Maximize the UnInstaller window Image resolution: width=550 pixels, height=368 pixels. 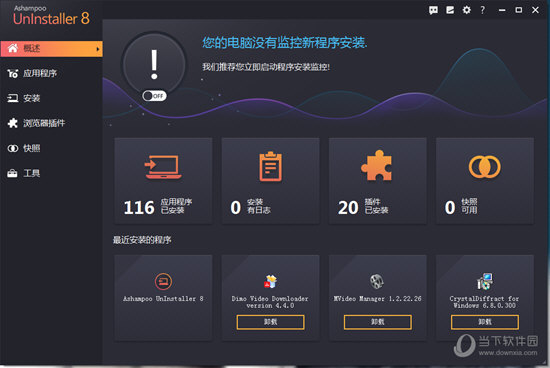[x=518, y=10]
